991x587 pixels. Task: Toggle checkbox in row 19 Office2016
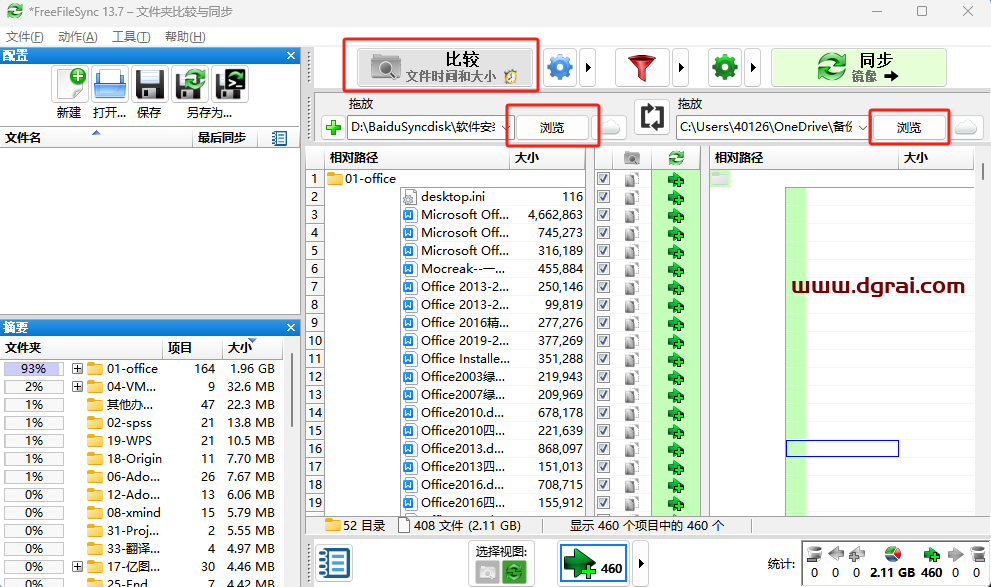604,503
